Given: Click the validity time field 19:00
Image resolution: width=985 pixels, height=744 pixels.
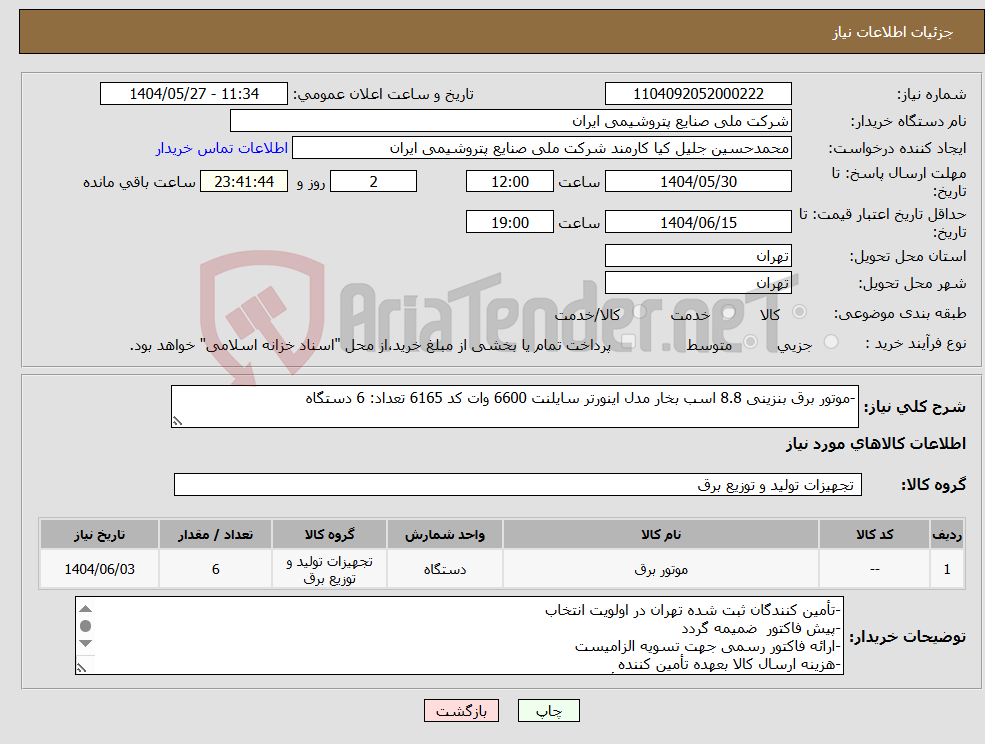Looking at the screenshot, I should coord(509,222).
